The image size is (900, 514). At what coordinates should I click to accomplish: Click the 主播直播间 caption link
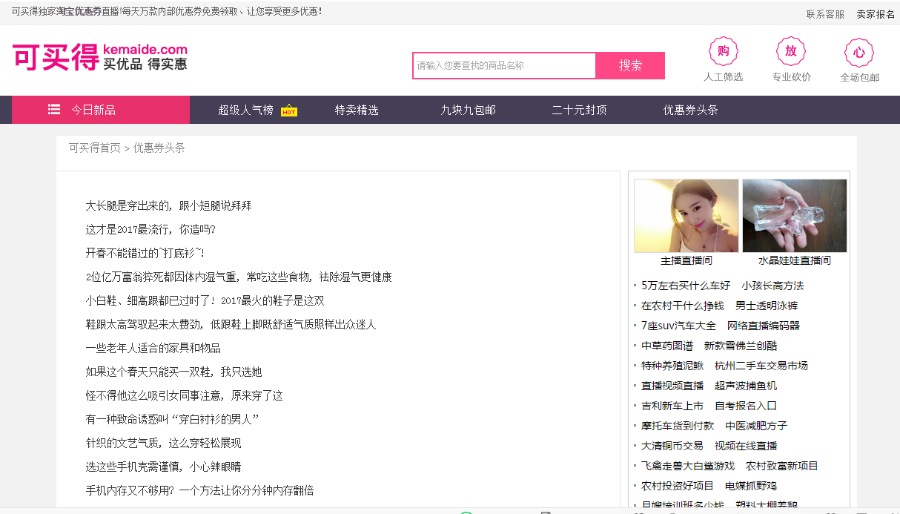(x=686, y=260)
